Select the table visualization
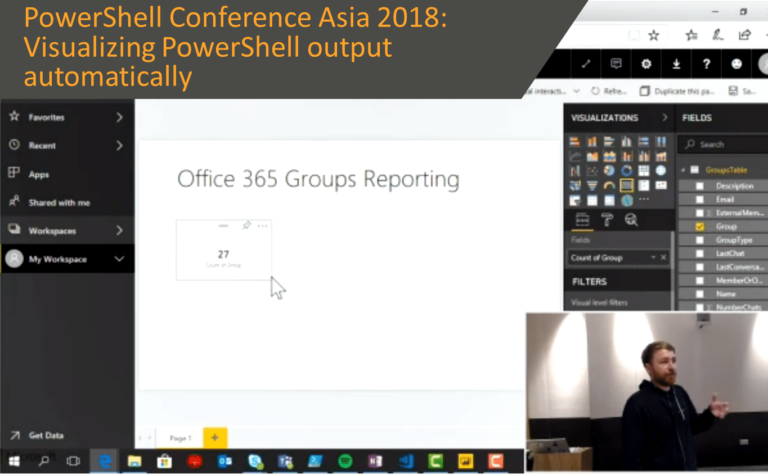Image resolution: width=768 pixels, height=474 pixels. 592,200
